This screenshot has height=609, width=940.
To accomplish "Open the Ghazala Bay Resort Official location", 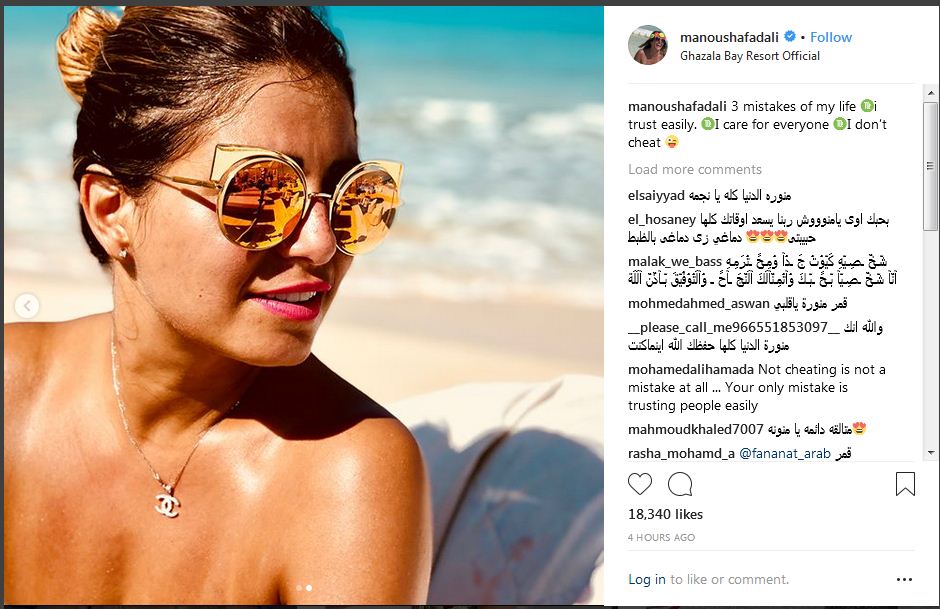I will pyautogui.click(x=749, y=56).
